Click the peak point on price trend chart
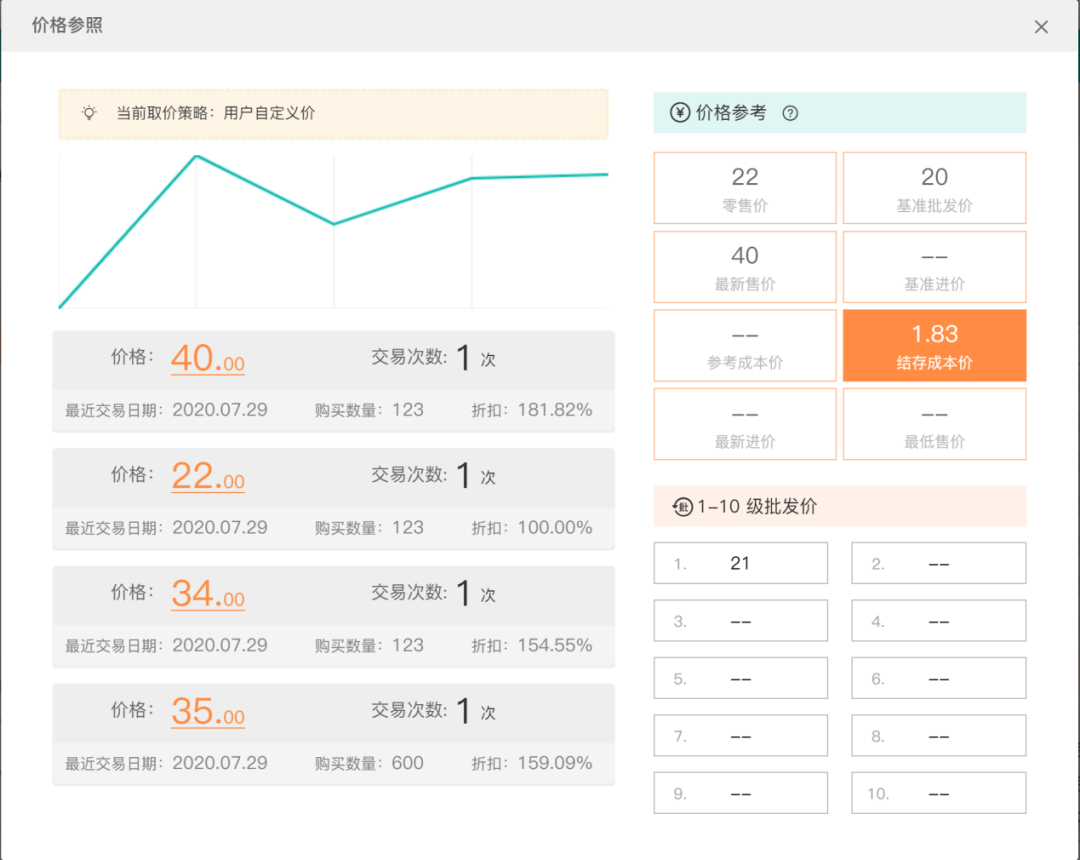Image resolution: width=1080 pixels, height=860 pixels. pos(196,156)
